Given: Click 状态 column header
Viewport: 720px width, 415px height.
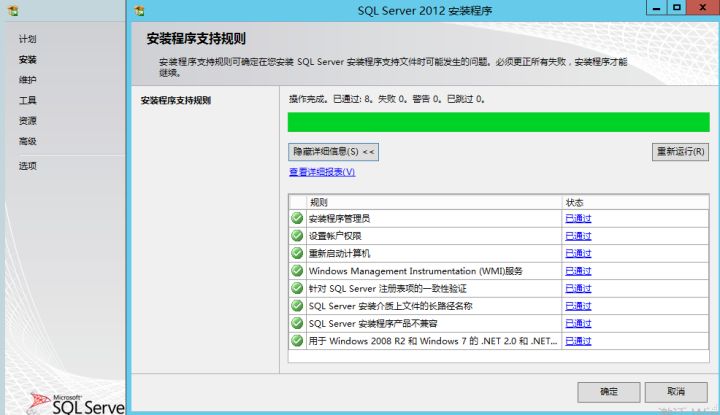Looking at the screenshot, I should click(x=635, y=202).
